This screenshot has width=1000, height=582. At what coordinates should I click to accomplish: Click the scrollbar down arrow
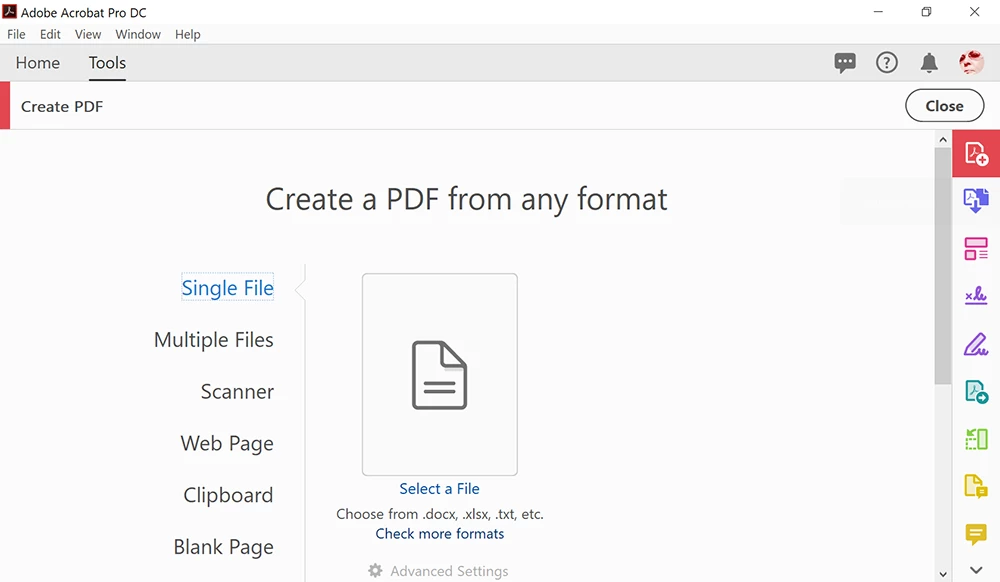[x=943, y=574]
